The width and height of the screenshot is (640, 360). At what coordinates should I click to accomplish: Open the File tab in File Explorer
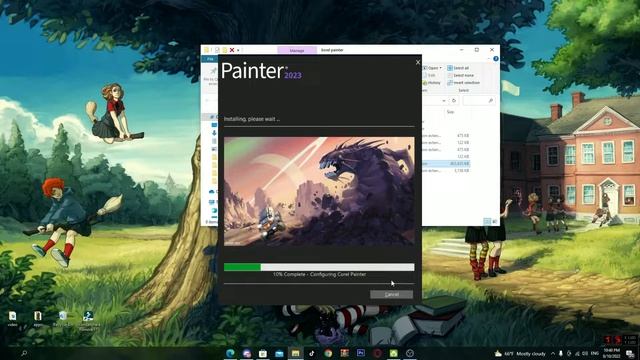click(210, 59)
